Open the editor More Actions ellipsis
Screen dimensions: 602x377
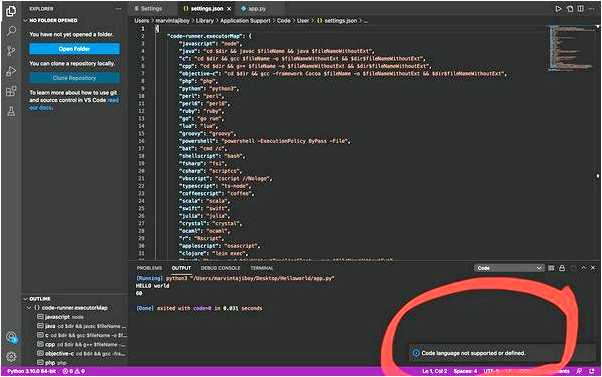click(x=592, y=8)
